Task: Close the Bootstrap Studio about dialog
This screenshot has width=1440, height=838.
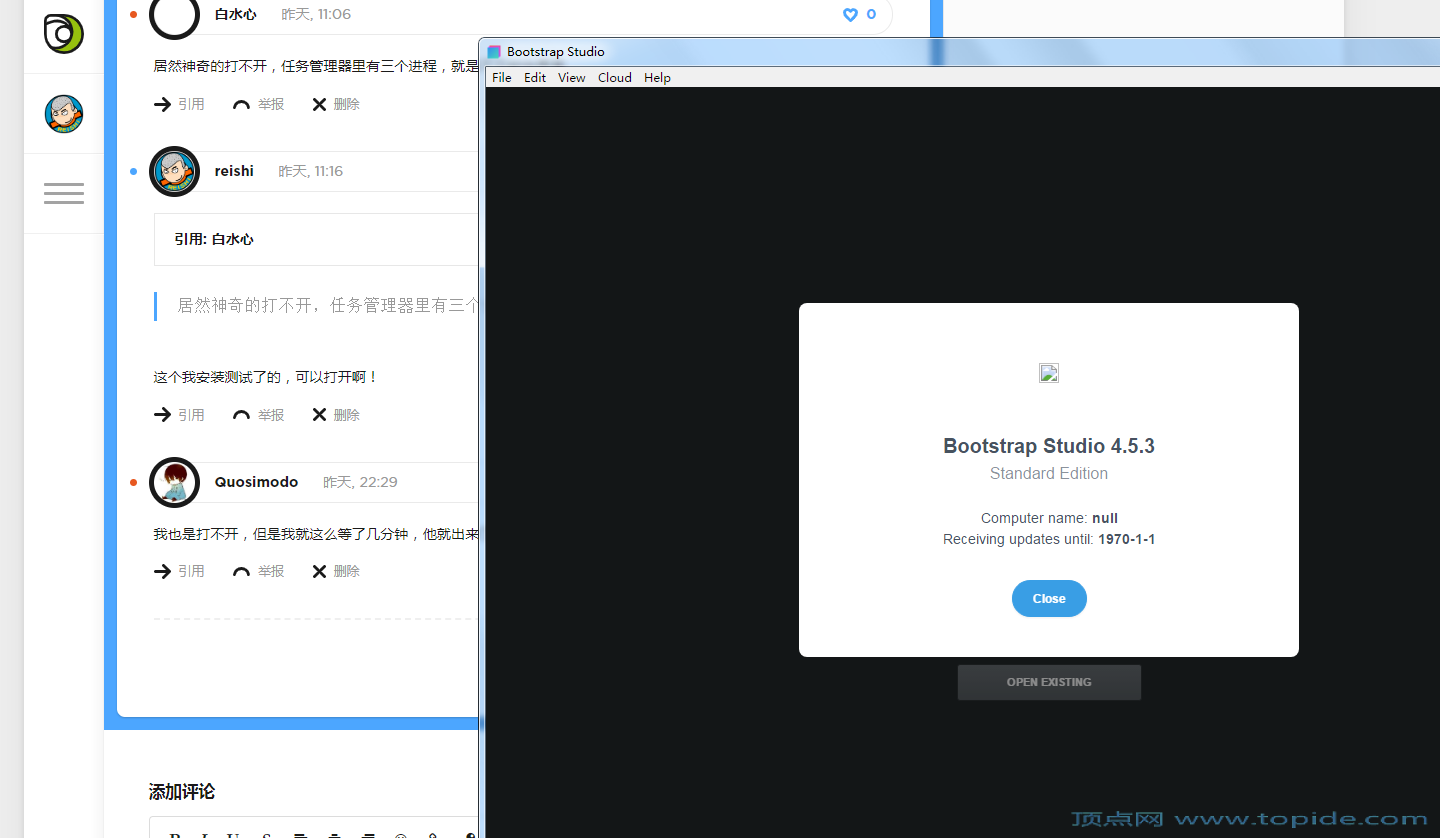Action: [1049, 598]
